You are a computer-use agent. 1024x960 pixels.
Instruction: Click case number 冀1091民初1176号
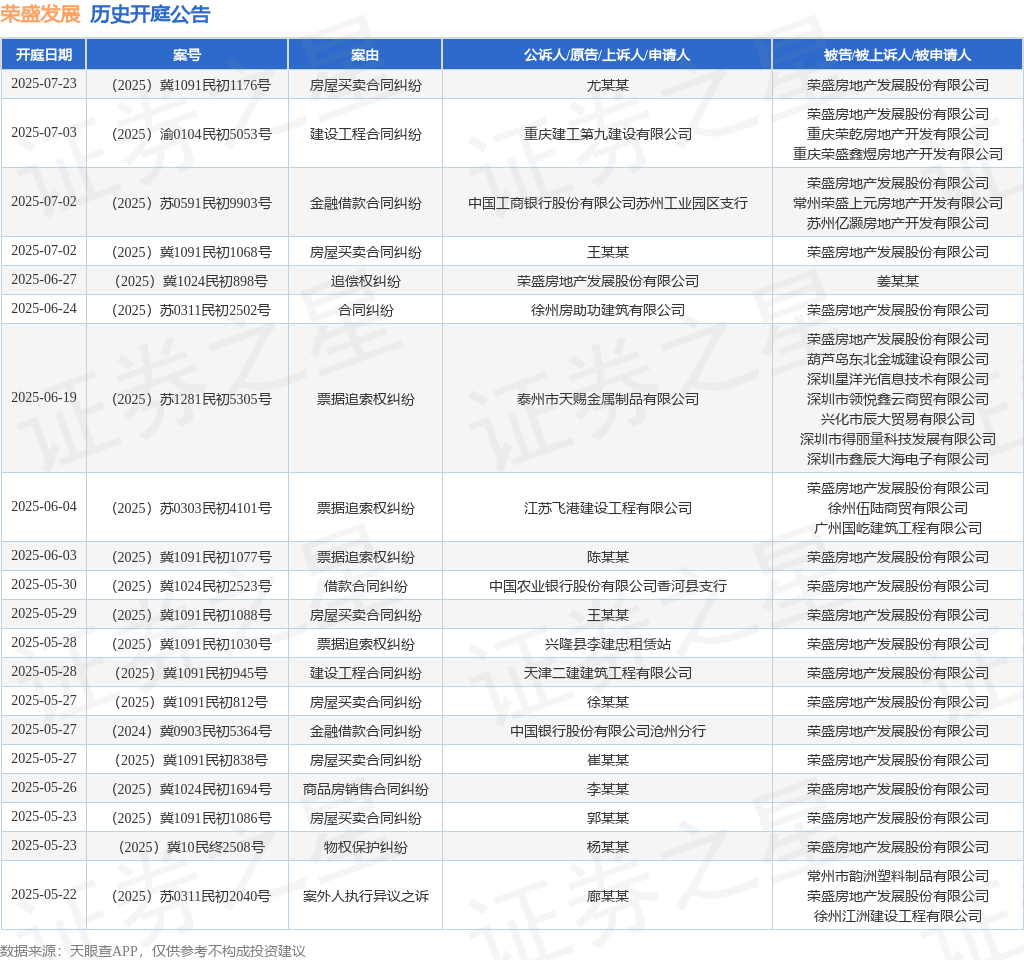[x=191, y=85]
